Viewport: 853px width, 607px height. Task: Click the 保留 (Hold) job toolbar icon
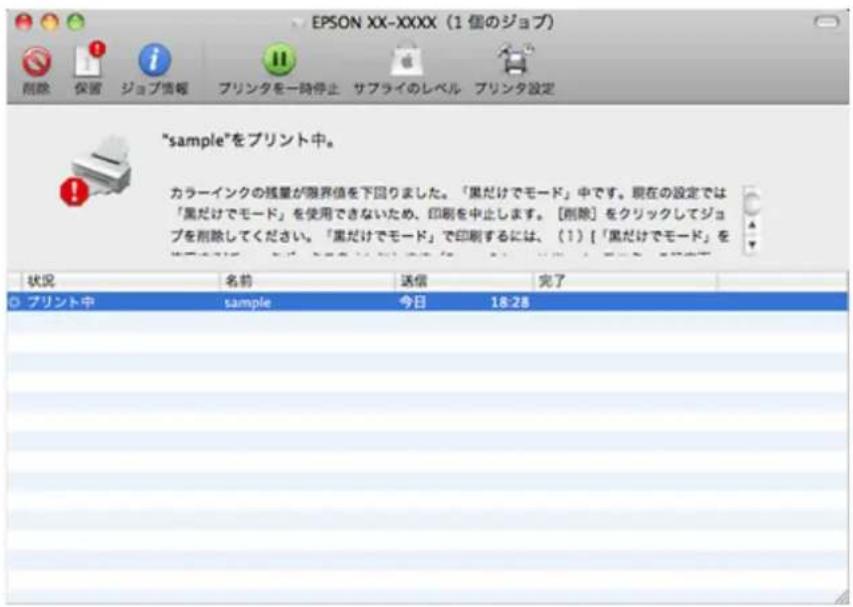click(89, 59)
